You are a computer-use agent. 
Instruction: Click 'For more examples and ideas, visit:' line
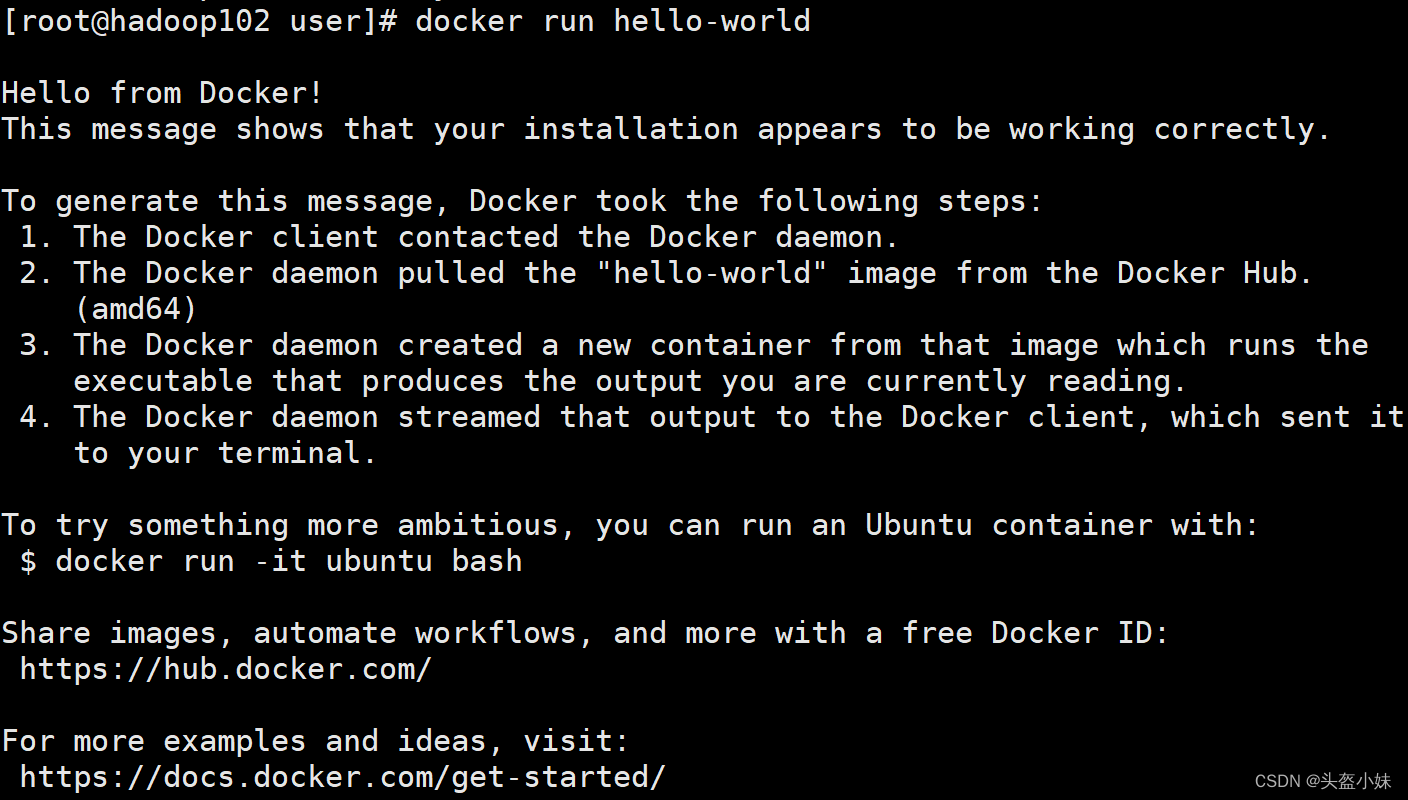(x=316, y=741)
